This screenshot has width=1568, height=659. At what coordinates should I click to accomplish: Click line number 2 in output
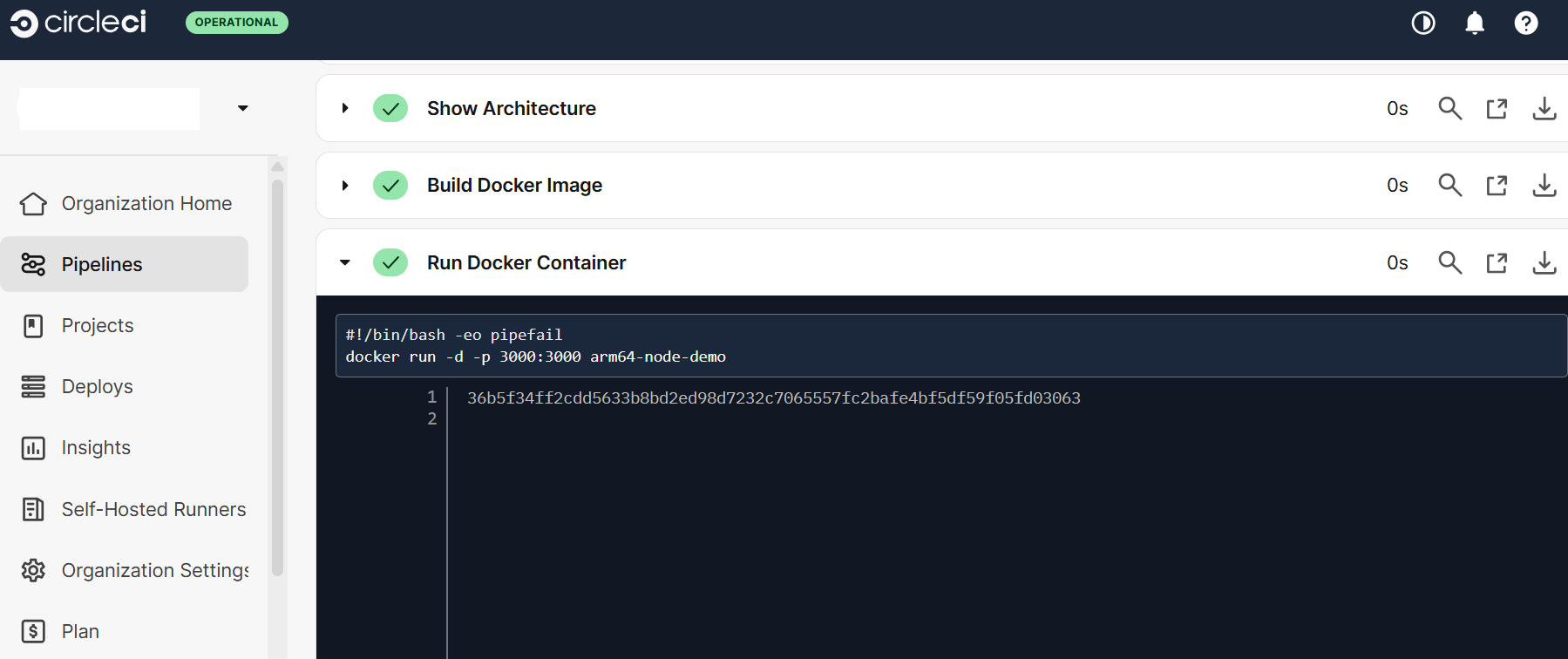click(431, 419)
